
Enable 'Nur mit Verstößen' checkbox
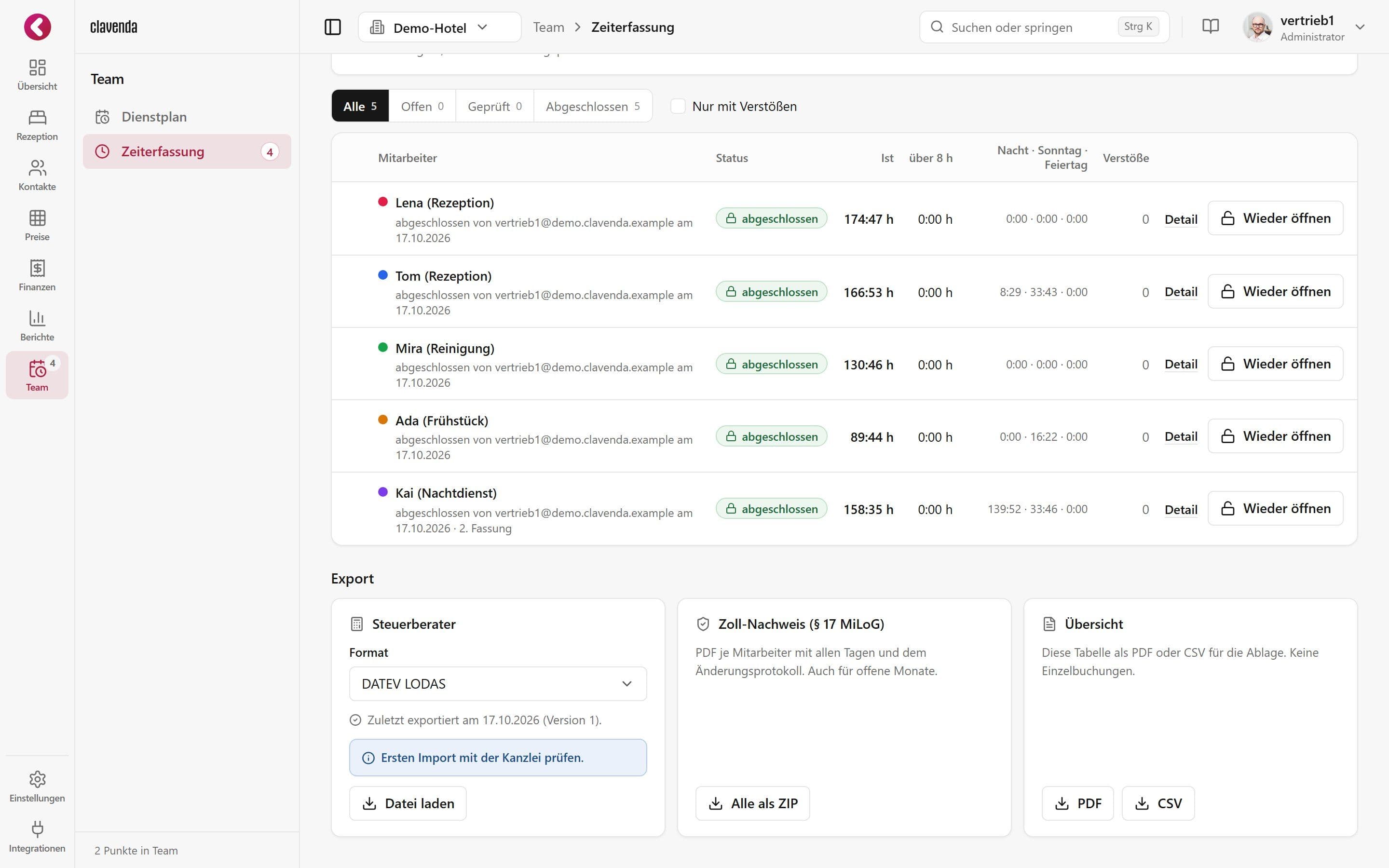[678, 106]
